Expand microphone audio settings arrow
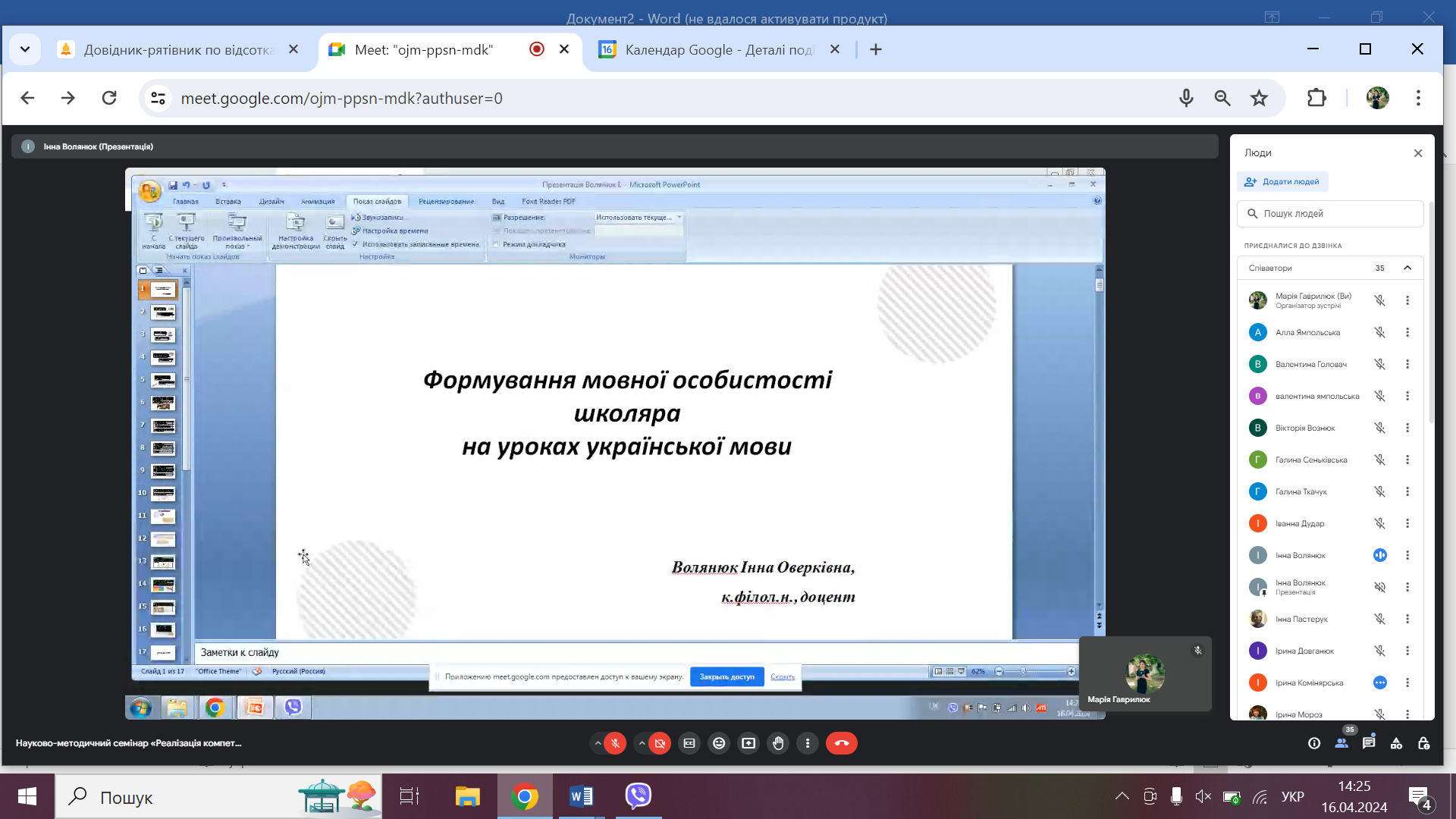 [x=598, y=743]
